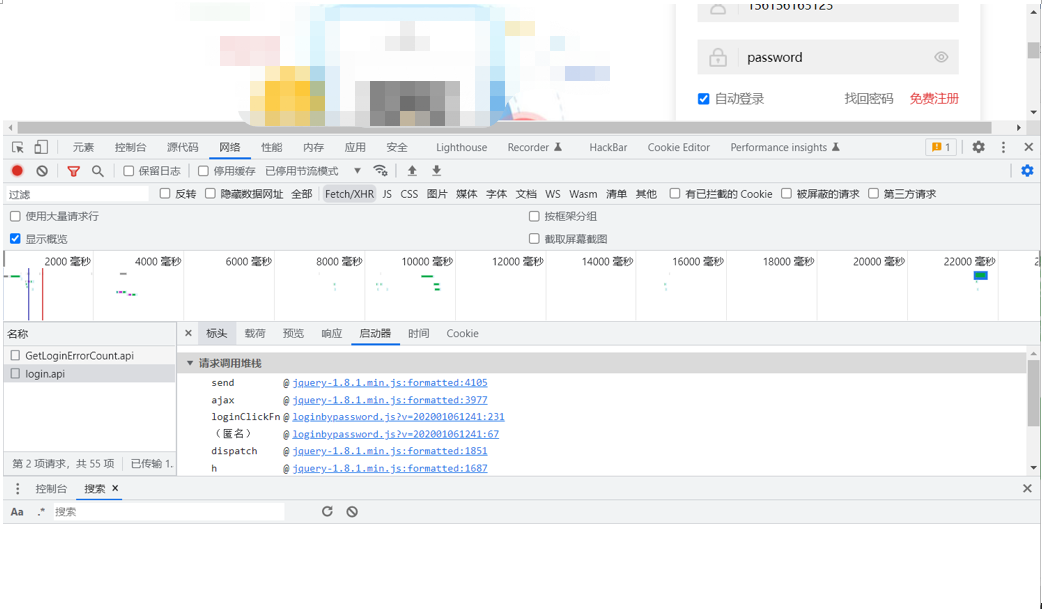Open network search magnifier icon

pyautogui.click(x=98, y=171)
